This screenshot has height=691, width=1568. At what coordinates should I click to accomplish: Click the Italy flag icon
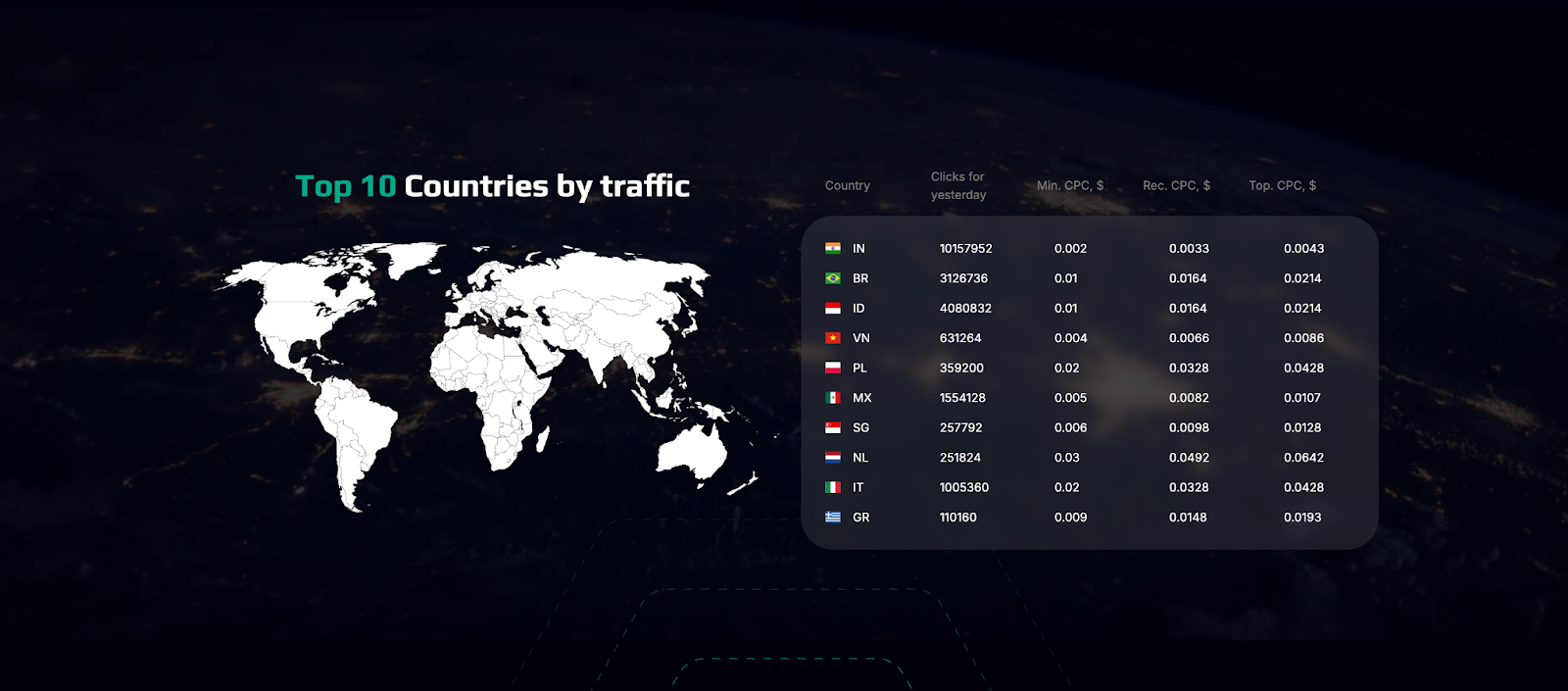833,488
